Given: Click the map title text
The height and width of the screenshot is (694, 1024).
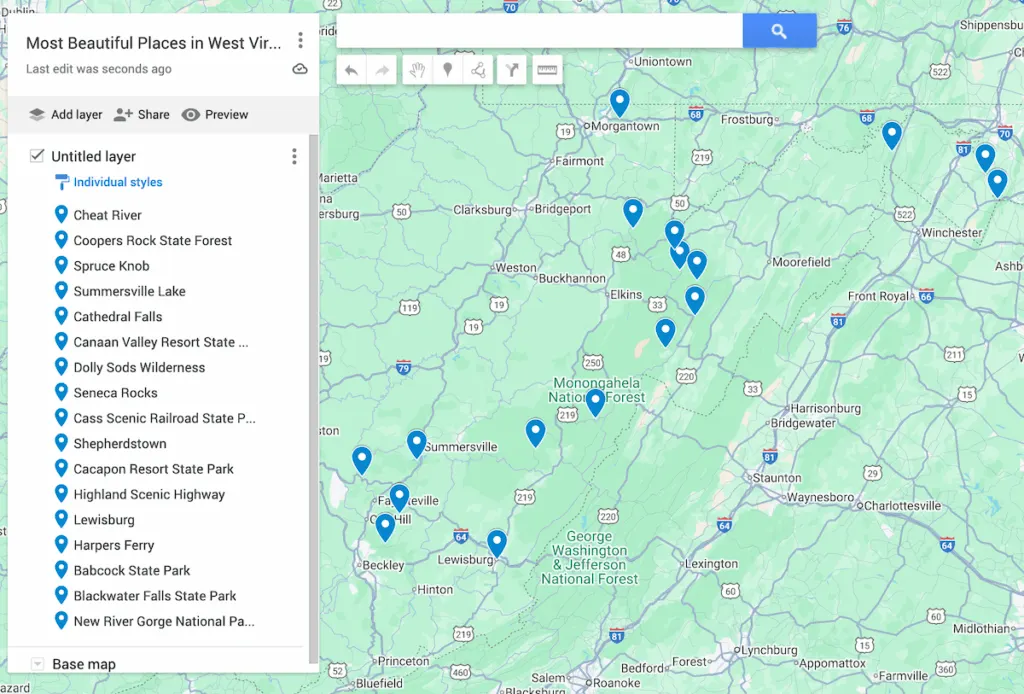Looking at the screenshot, I should [153, 43].
